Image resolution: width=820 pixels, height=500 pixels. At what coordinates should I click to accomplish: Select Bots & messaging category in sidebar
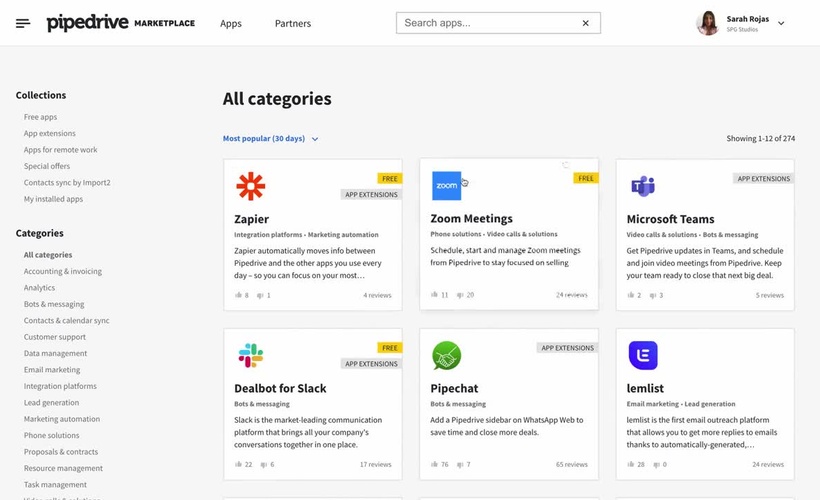tap(54, 304)
